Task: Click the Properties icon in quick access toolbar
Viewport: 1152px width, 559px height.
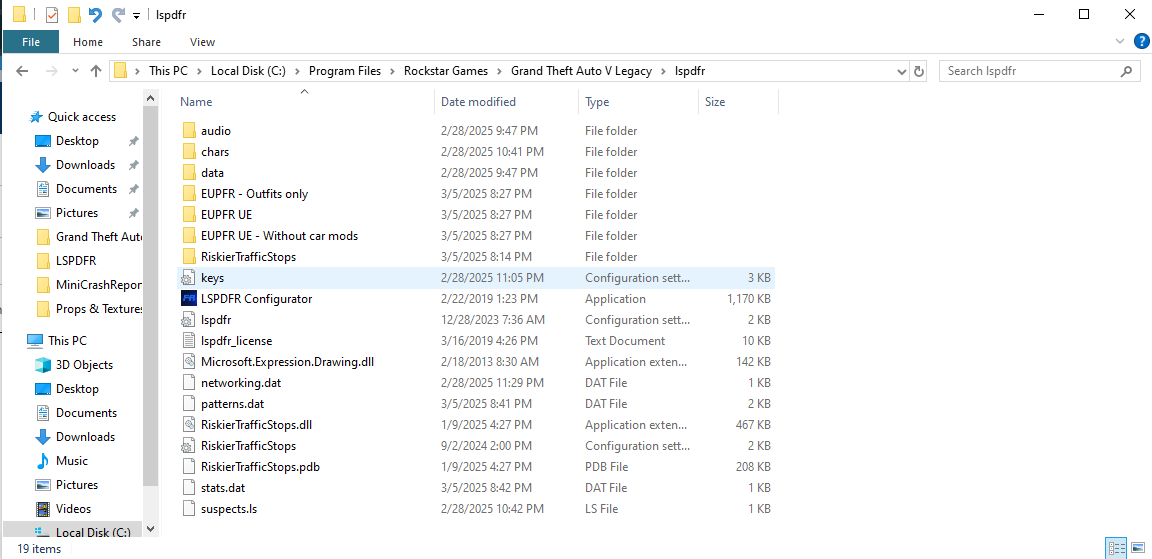Action: pyautogui.click(x=51, y=14)
